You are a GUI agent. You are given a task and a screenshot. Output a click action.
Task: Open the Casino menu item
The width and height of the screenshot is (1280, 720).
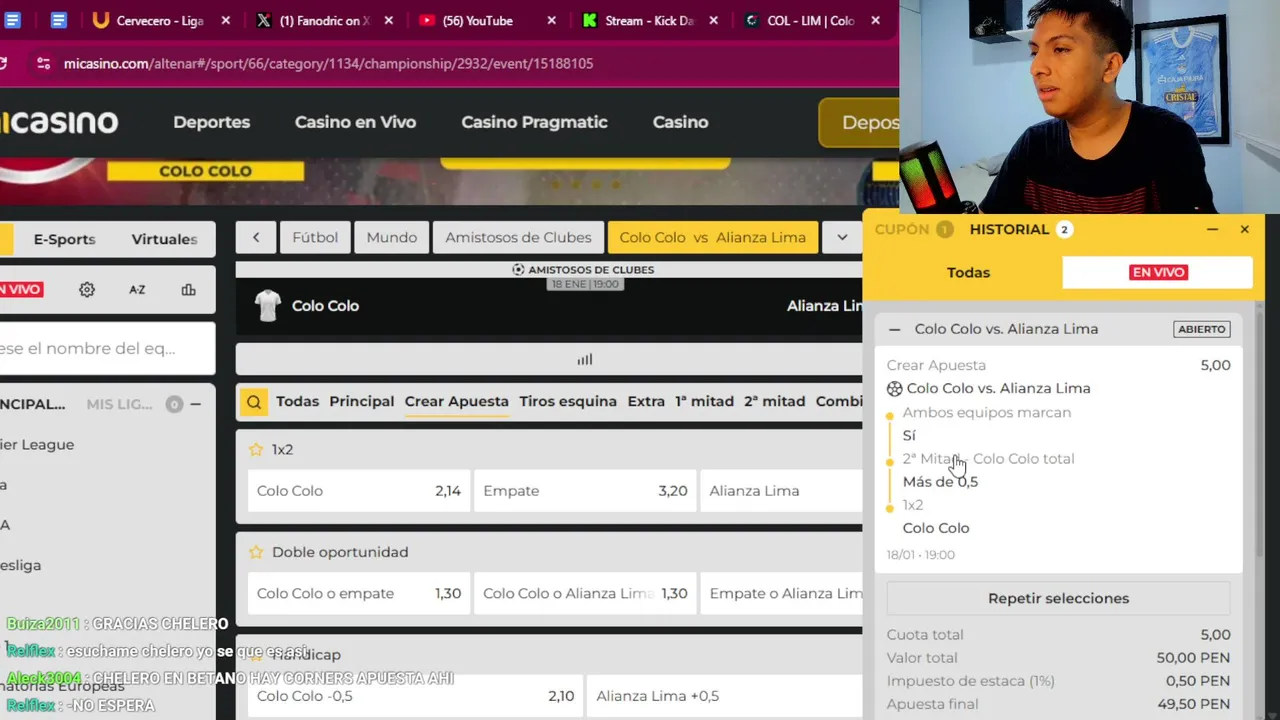[680, 122]
